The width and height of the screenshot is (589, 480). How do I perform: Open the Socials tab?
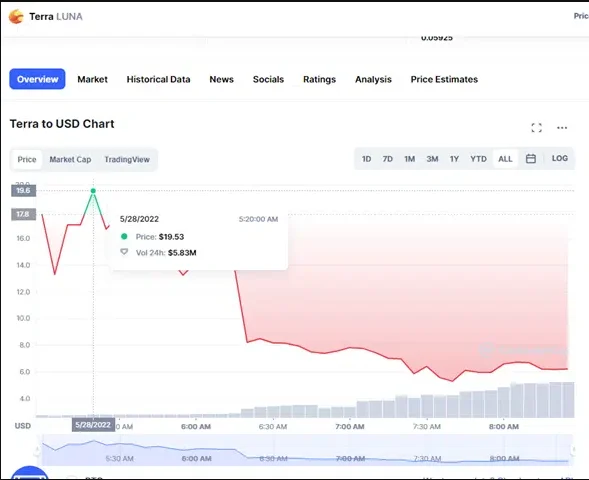click(268, 79)
